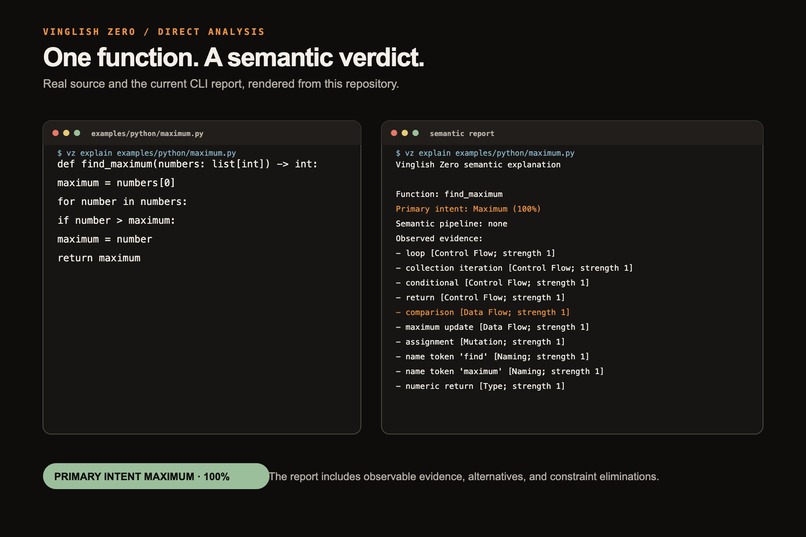Click the 'def find_maximum' code line
Image resolution: width=806 pixels, height=537 pixels.
click(187, 164)
